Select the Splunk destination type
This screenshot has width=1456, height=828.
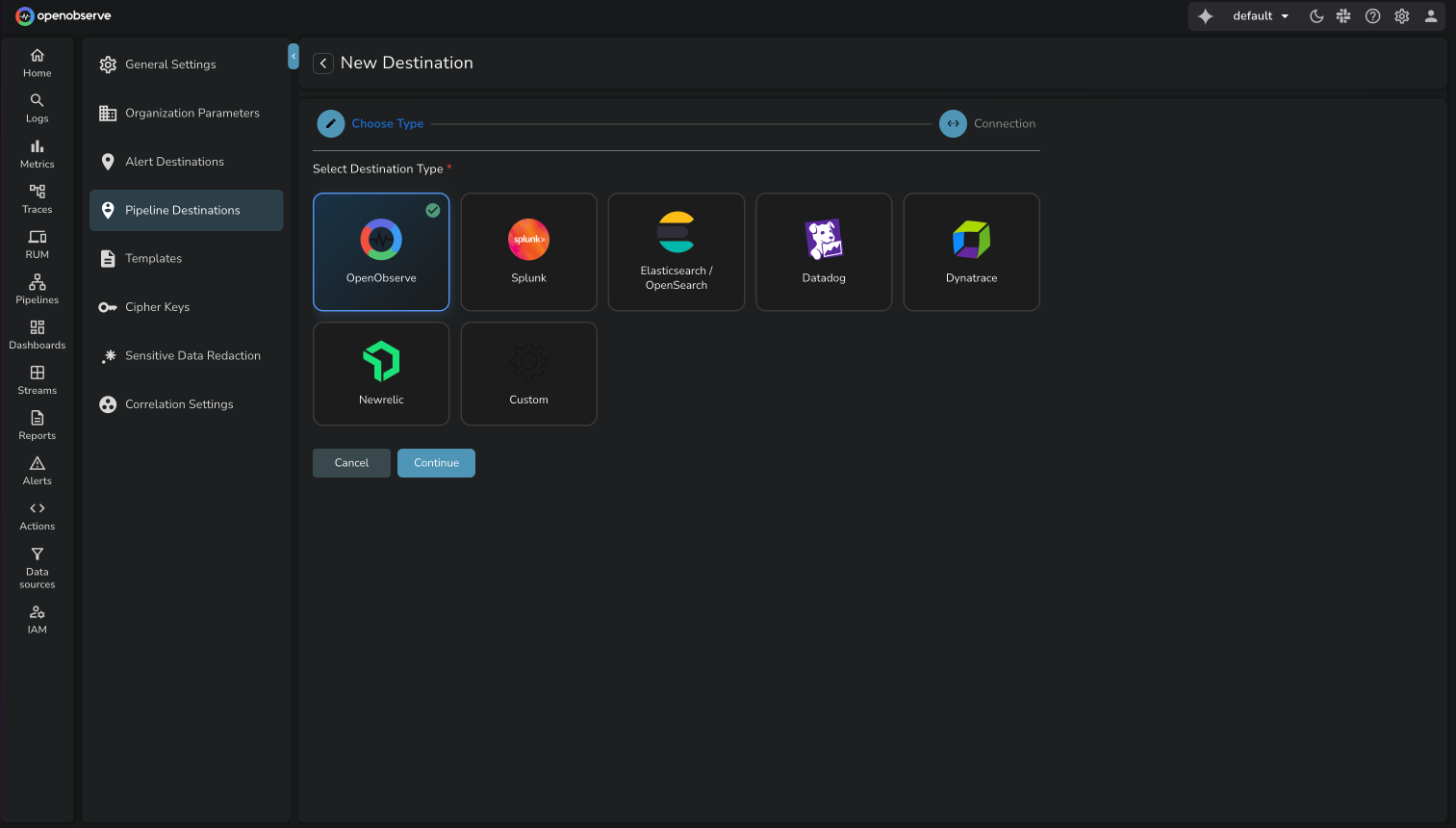click(529, 252)
